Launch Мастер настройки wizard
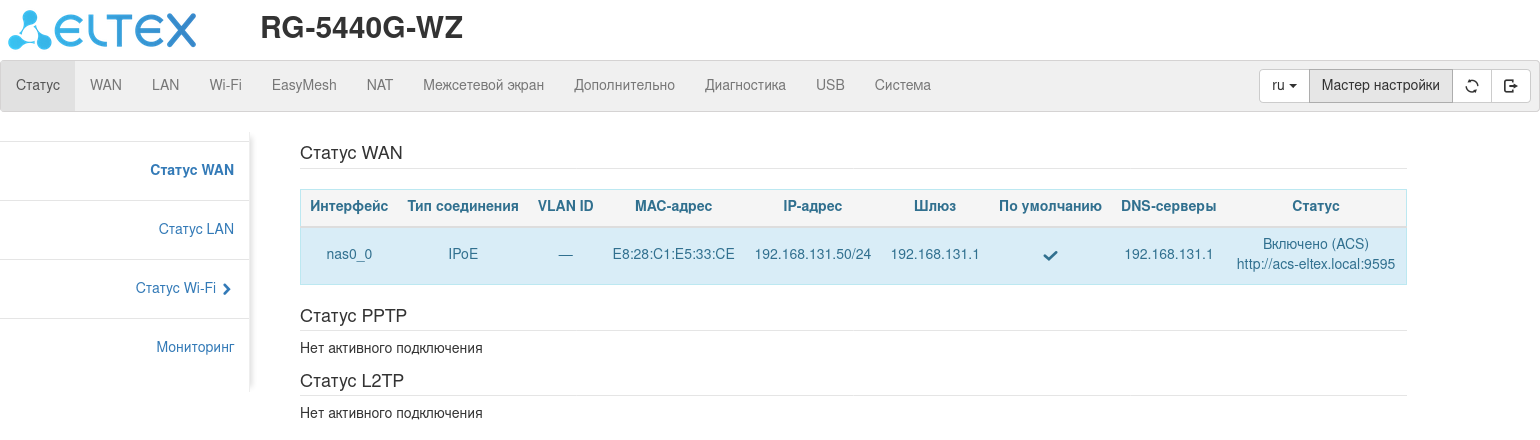This screenshot has height=440, width=1540. click(x=1380, y=86)
